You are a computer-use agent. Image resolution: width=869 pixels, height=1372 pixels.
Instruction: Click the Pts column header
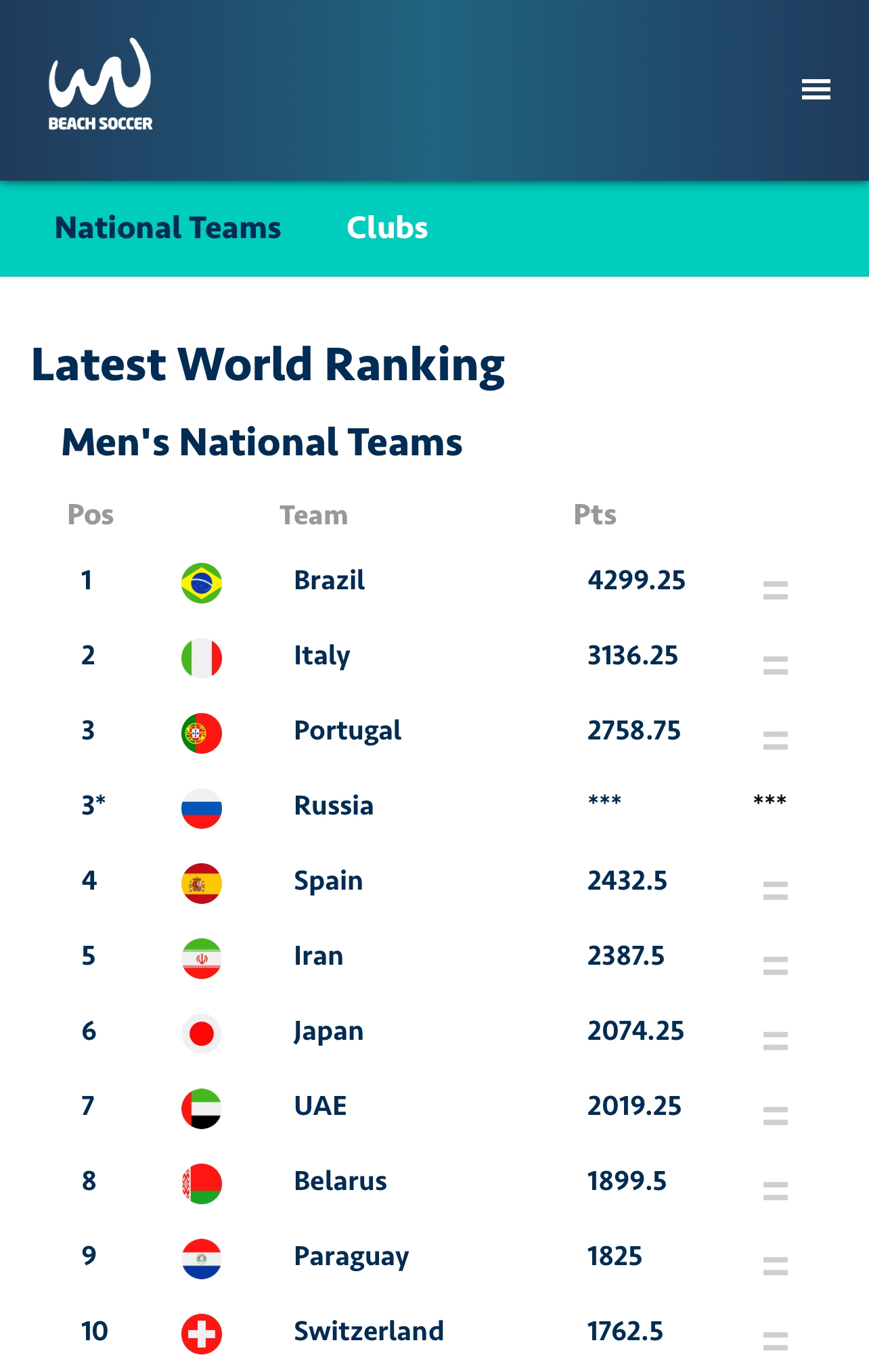595,515
